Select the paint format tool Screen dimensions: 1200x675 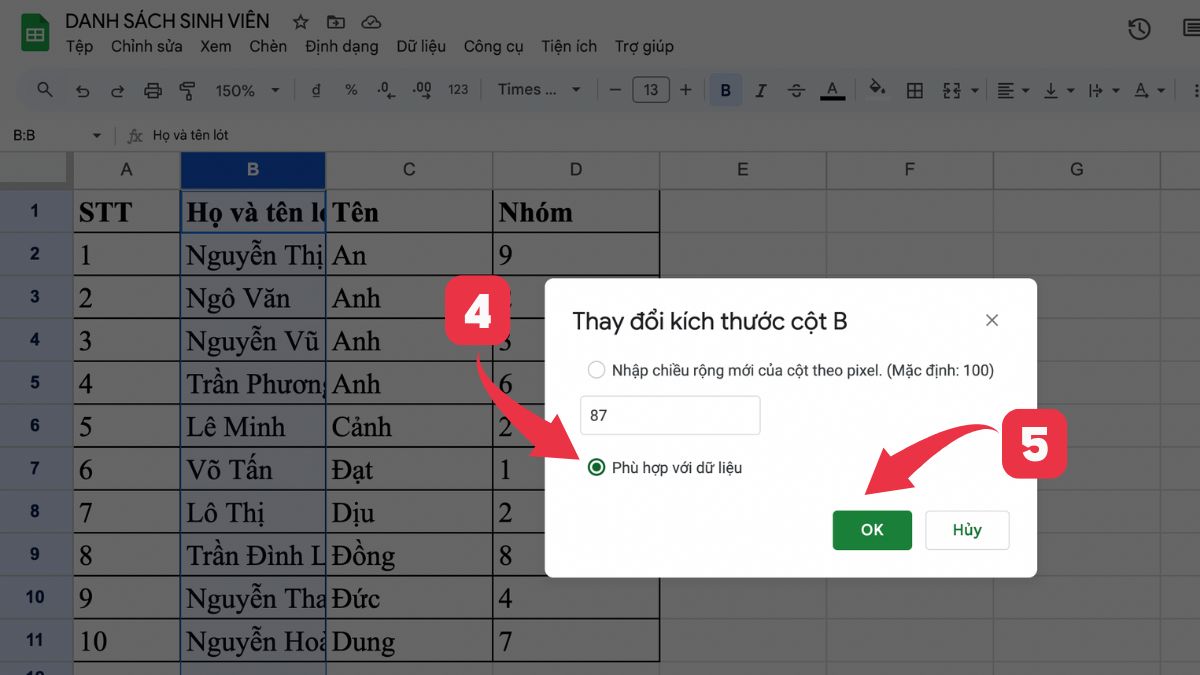coord(188,90)
